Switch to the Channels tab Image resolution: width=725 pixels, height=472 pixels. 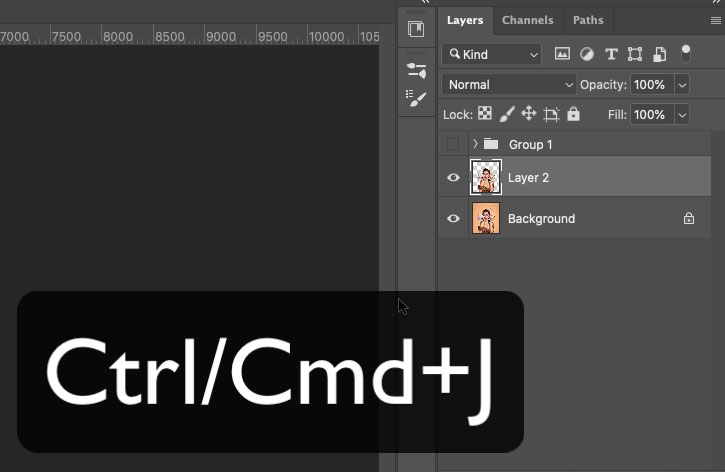[528, 20]
